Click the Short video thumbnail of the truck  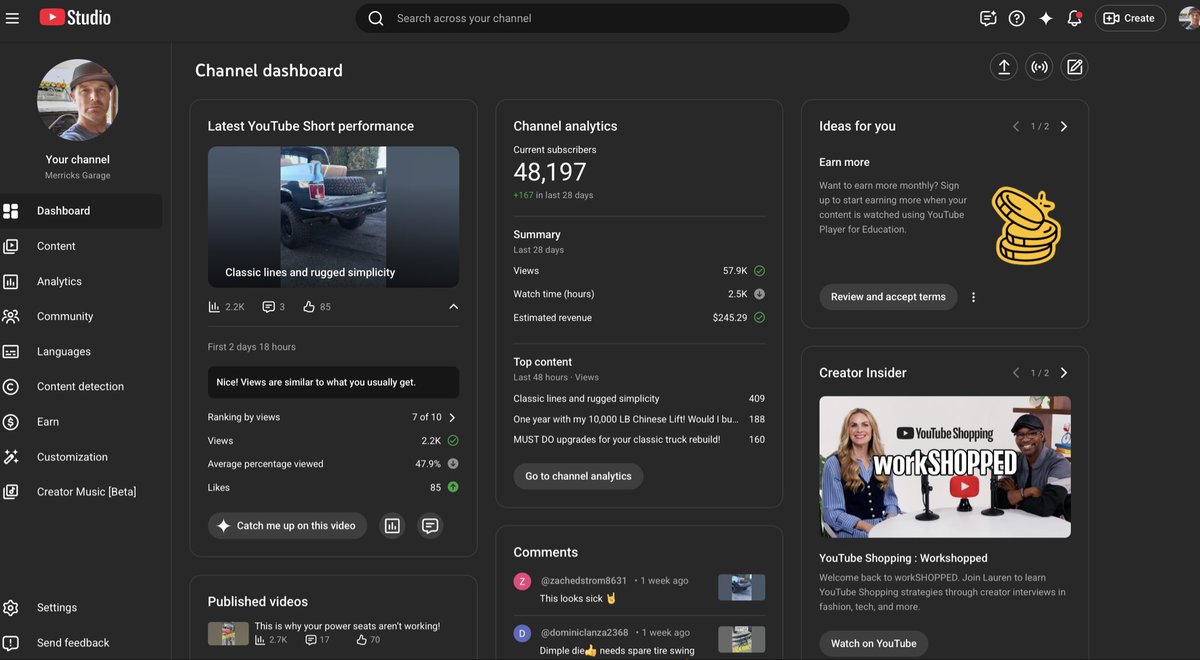(333, 217)
